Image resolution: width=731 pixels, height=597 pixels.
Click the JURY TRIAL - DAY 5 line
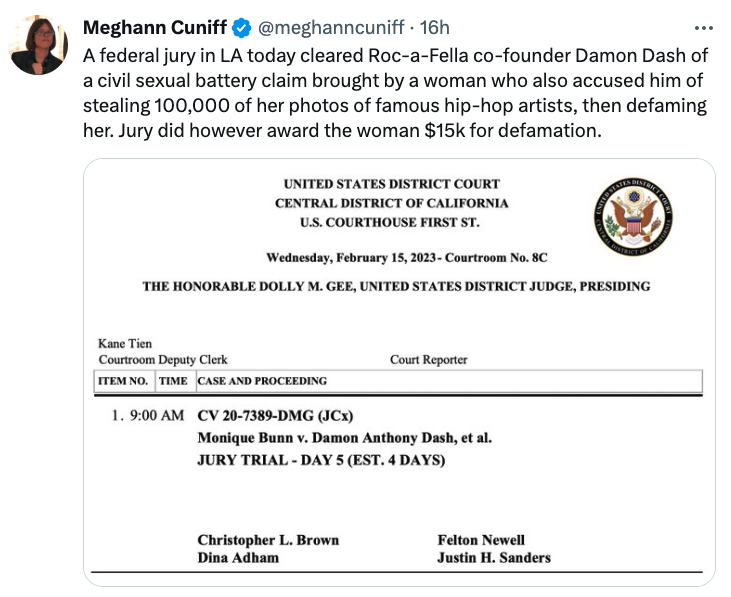pyautogui.click(x=321, y=460)
